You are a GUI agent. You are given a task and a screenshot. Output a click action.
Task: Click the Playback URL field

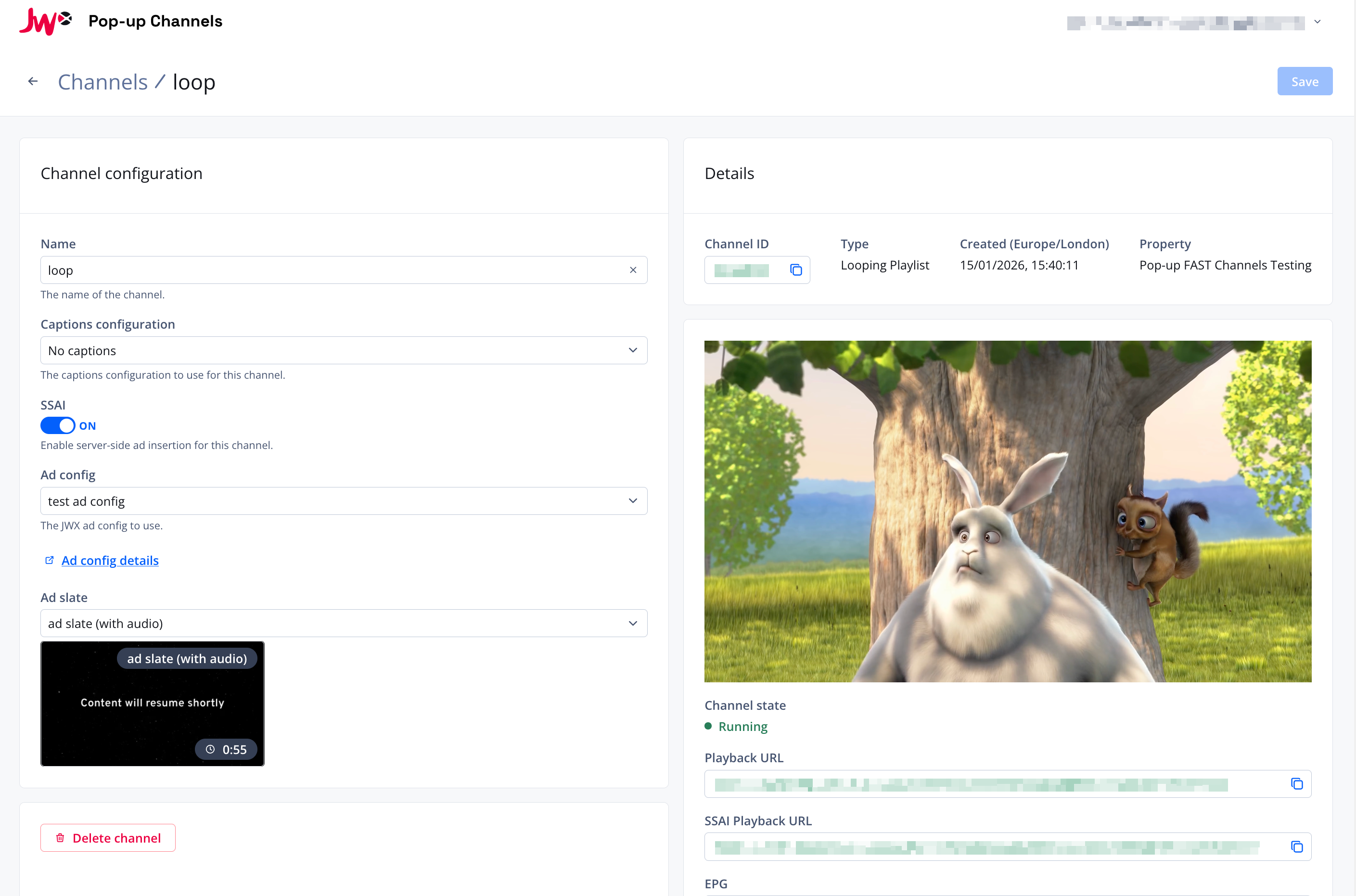point(1008,784)
